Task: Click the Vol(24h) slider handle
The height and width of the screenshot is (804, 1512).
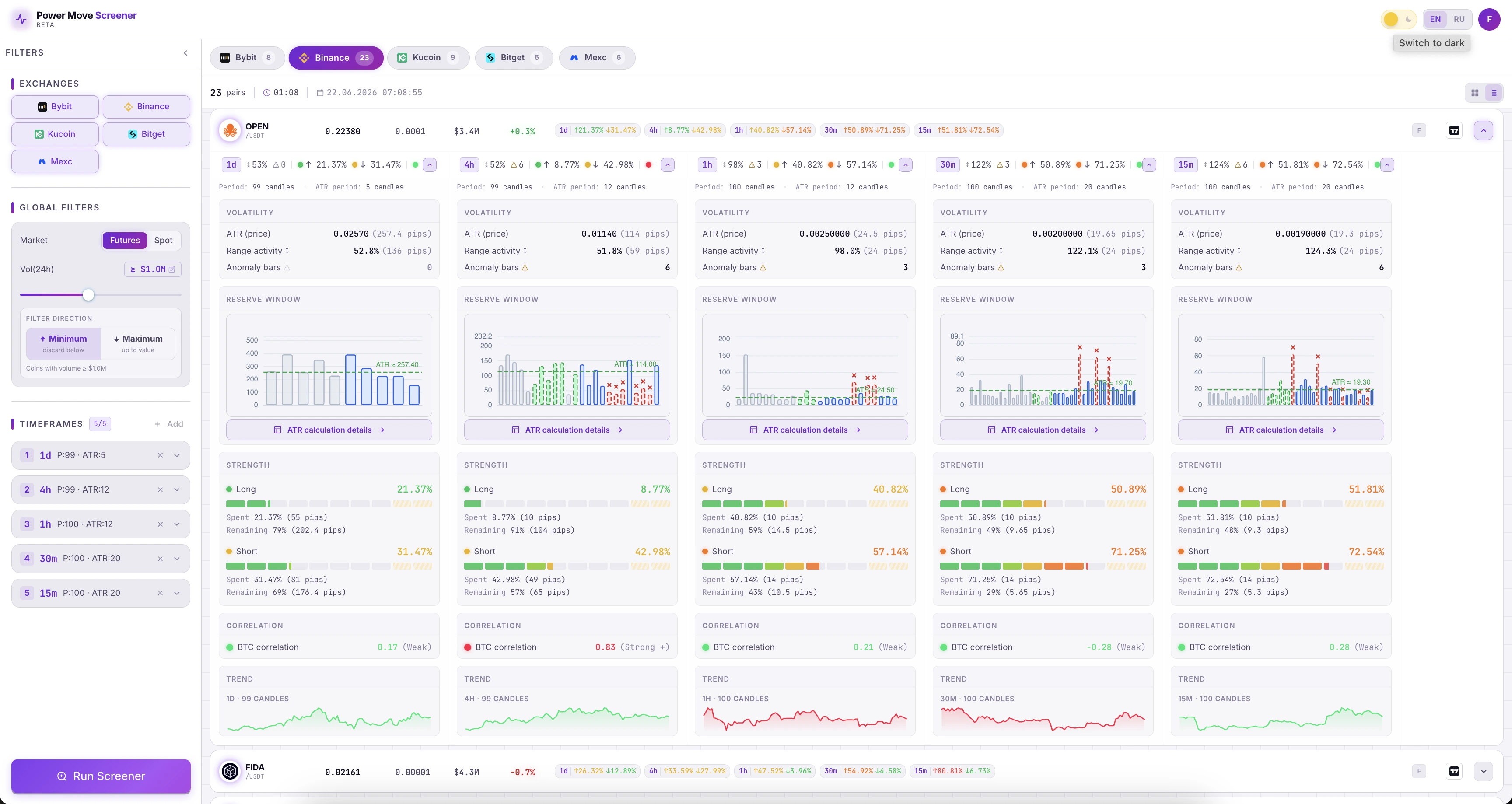Action: 88,295
